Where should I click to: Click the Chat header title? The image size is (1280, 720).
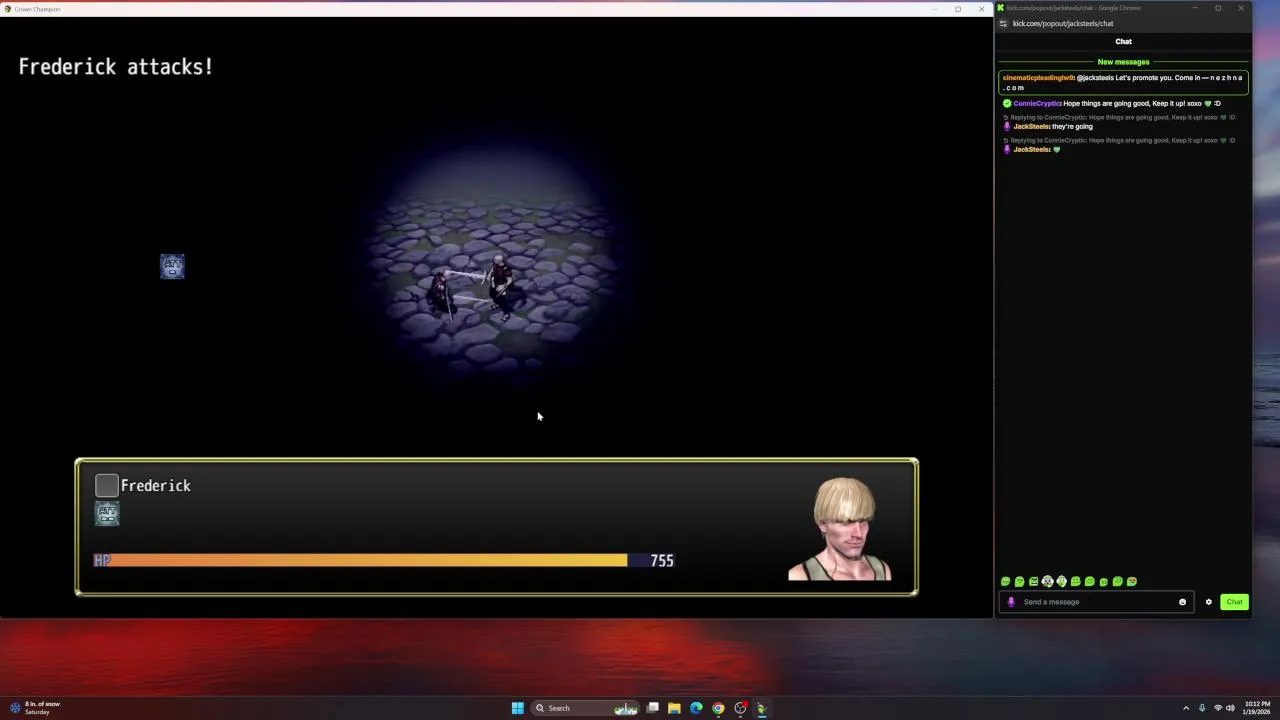coord(1123,42)
